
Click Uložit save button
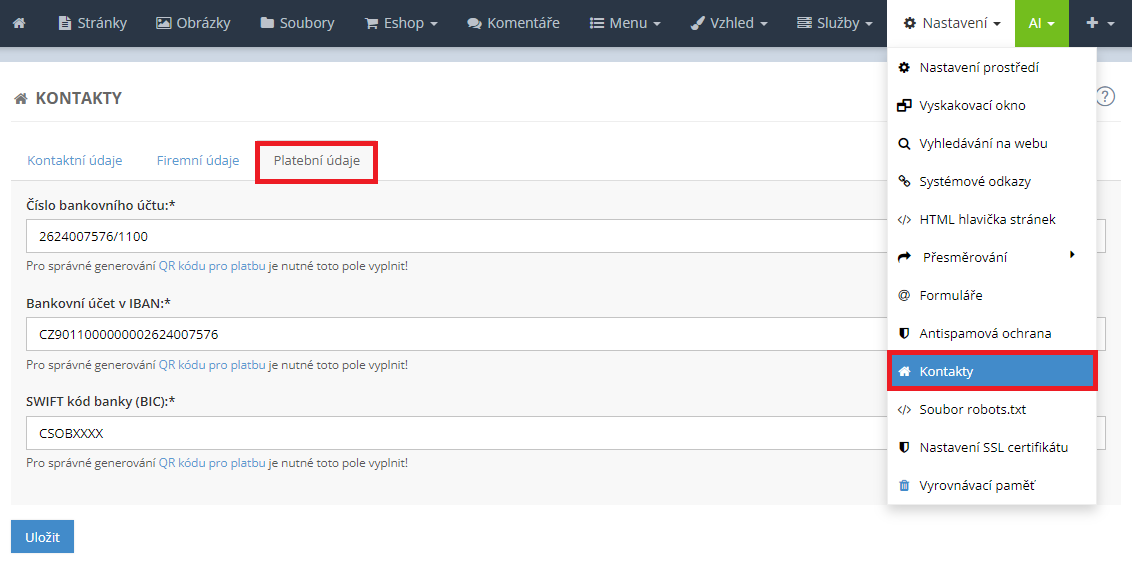pos(42,537)
